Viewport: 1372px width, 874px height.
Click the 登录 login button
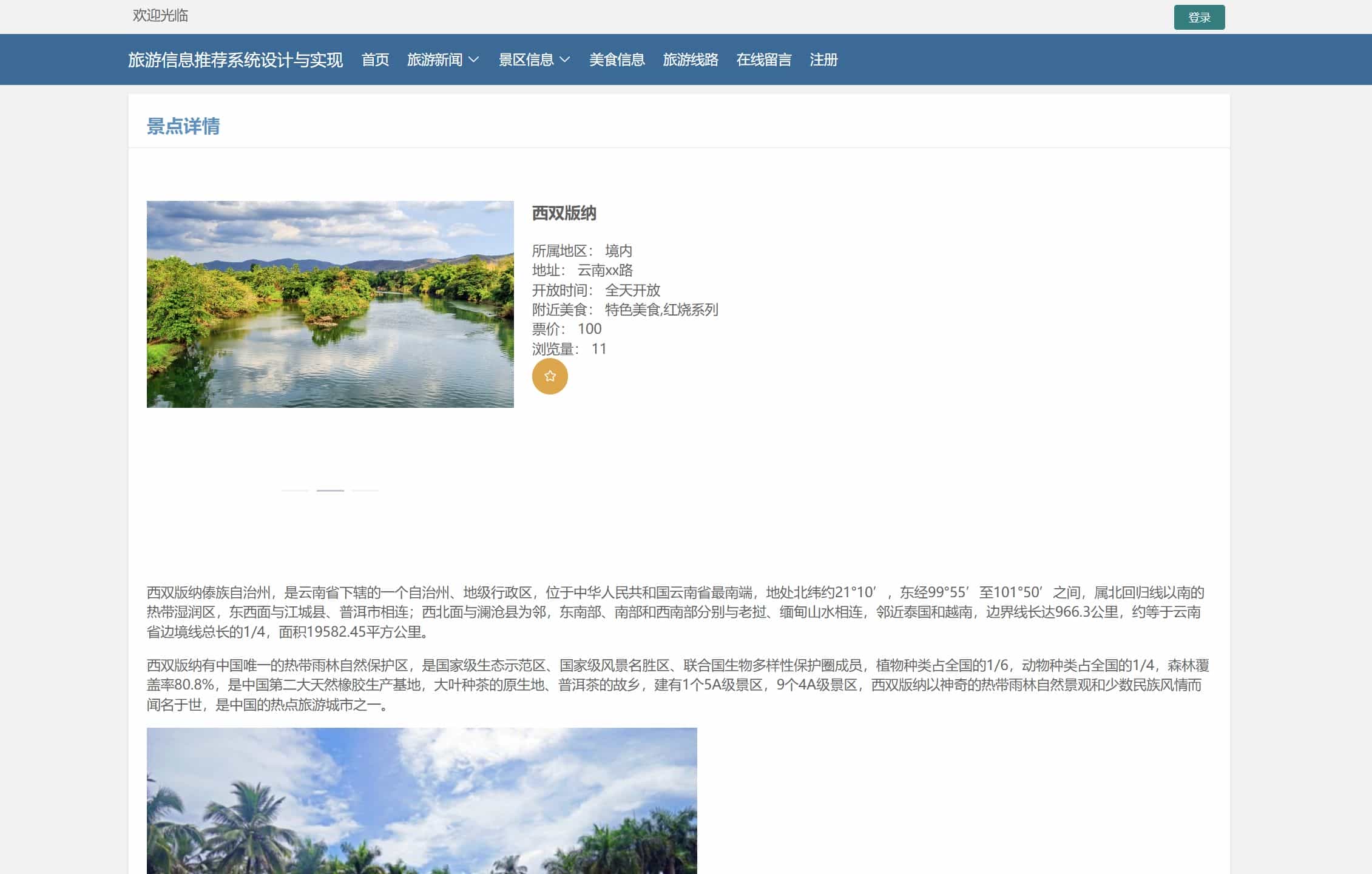[1199, 17]
